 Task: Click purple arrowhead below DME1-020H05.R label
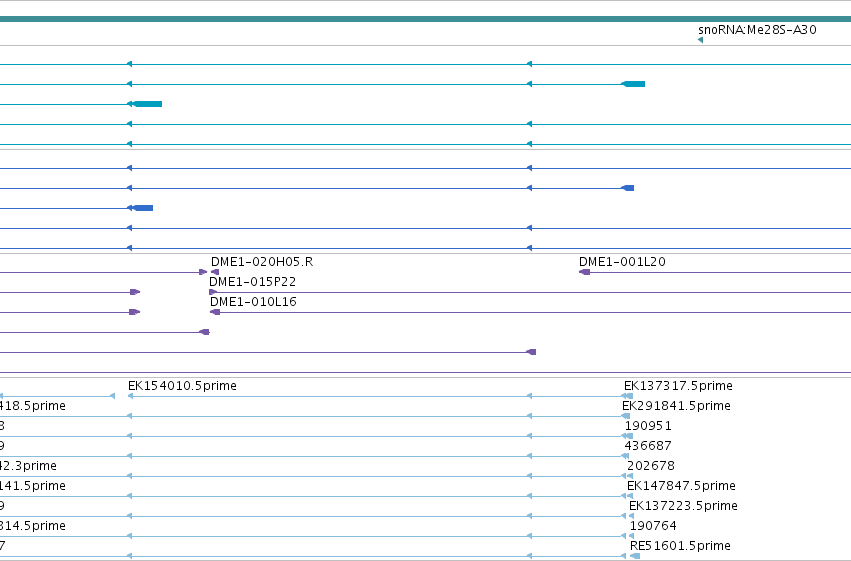click(x=215, y=272)
